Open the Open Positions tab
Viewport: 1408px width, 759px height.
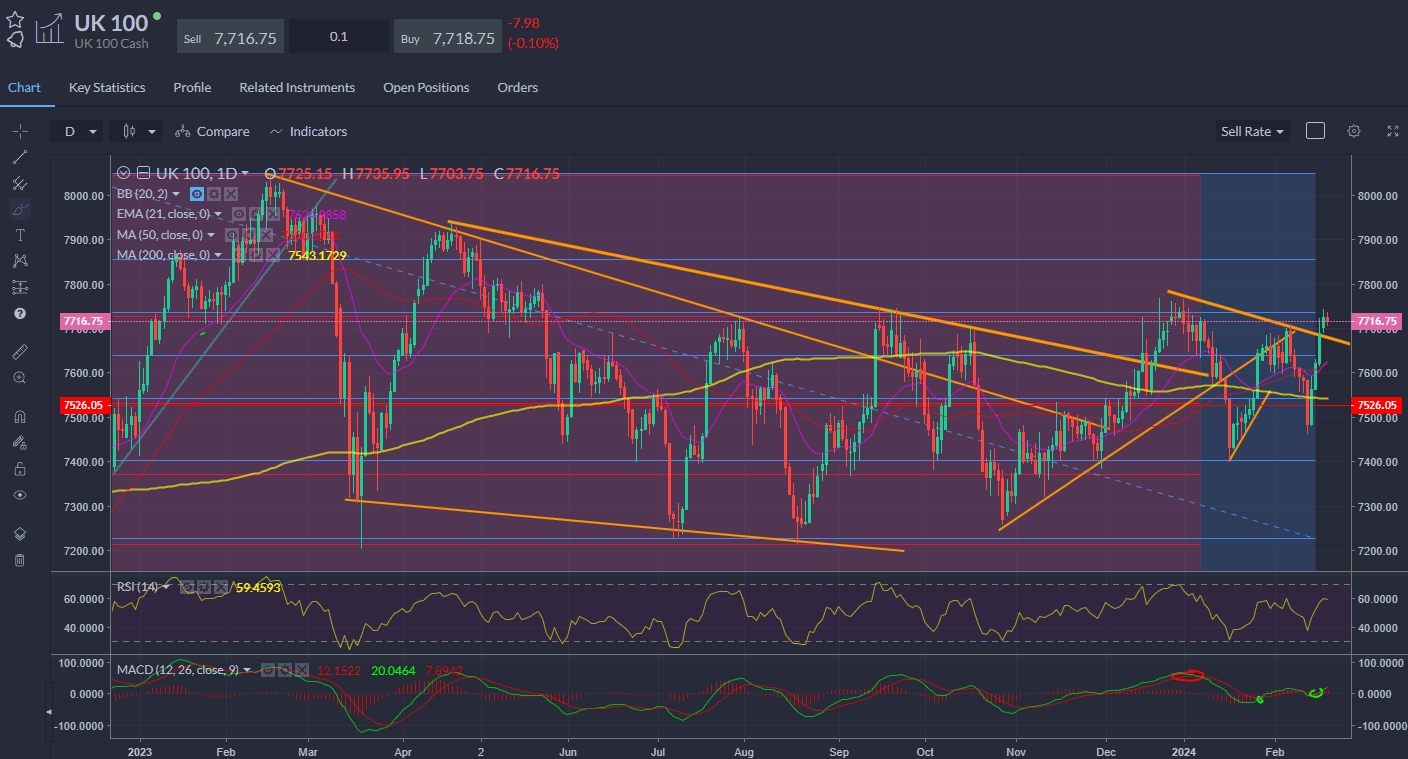click(426, 87)
